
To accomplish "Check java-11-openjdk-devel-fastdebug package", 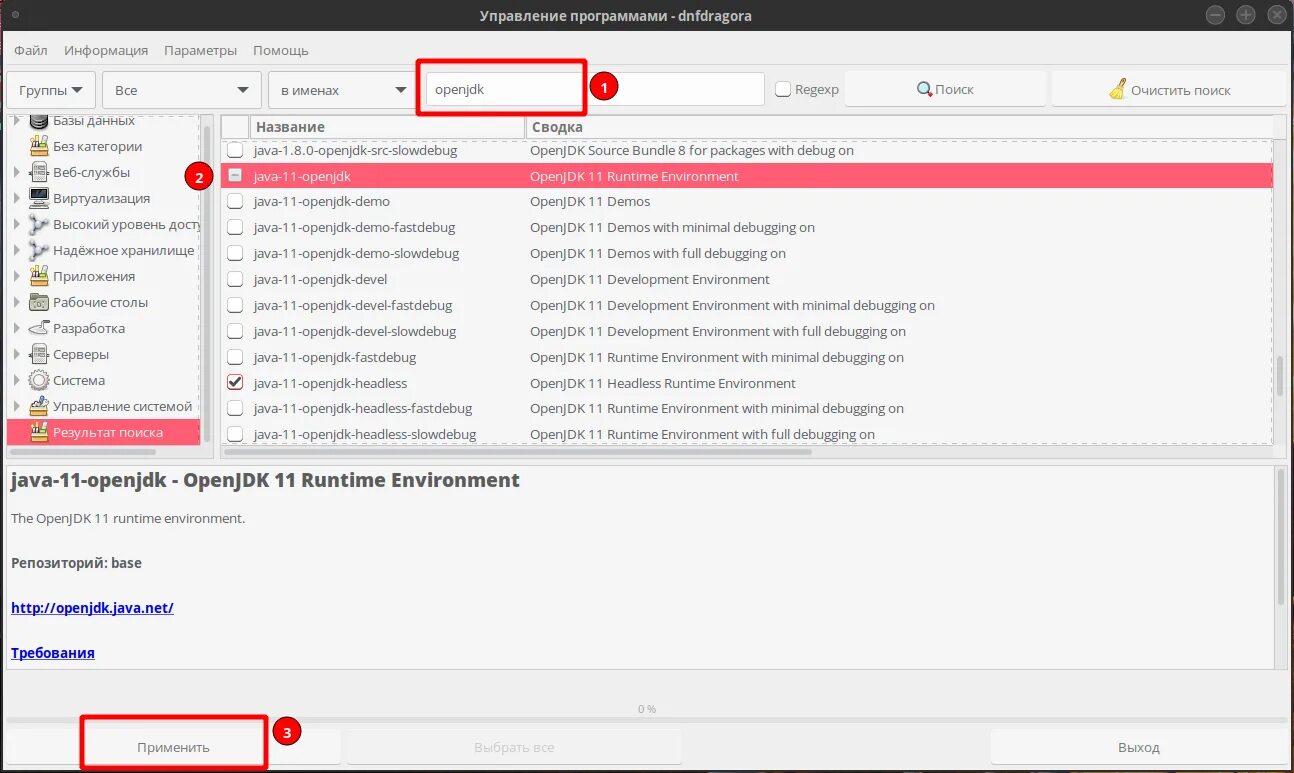I will 235,305.
